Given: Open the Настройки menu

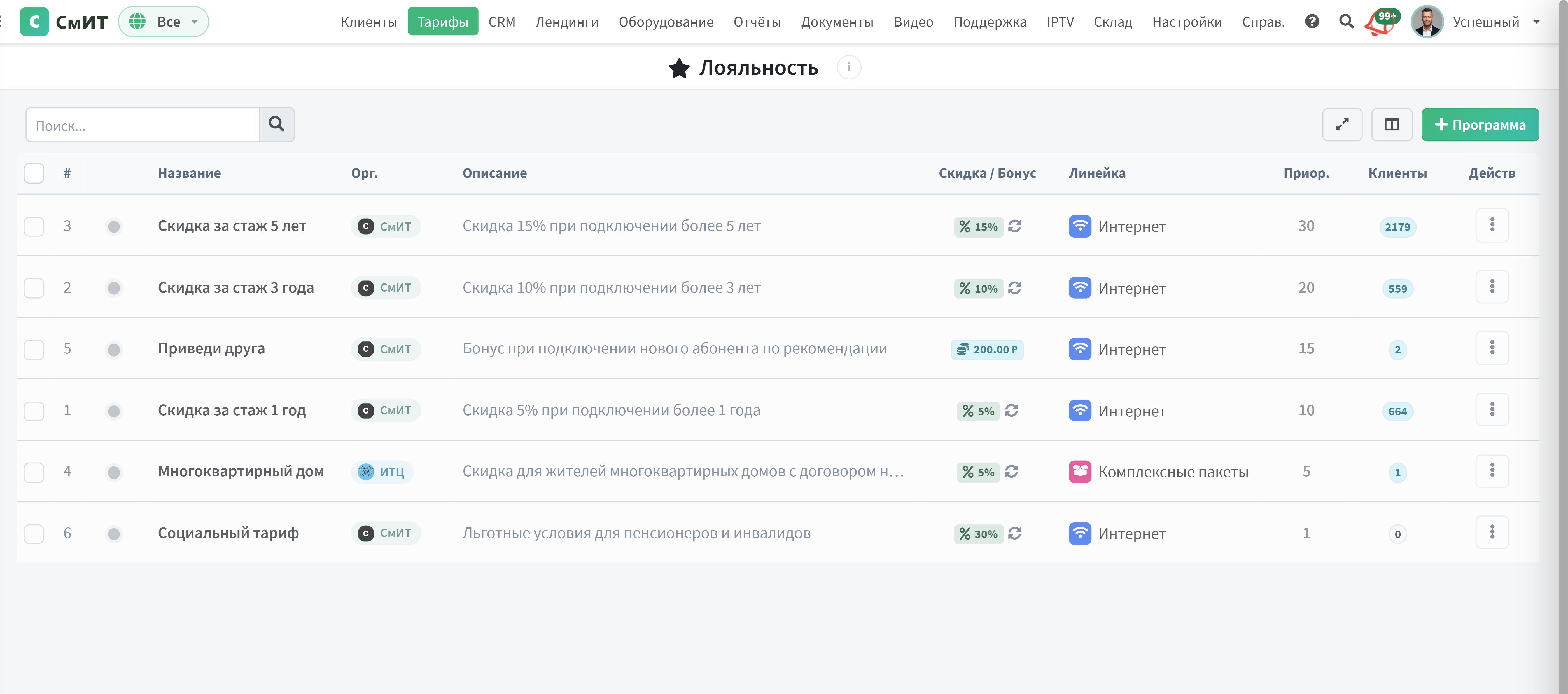Looking at the screenshot, I should (1186, 22).
